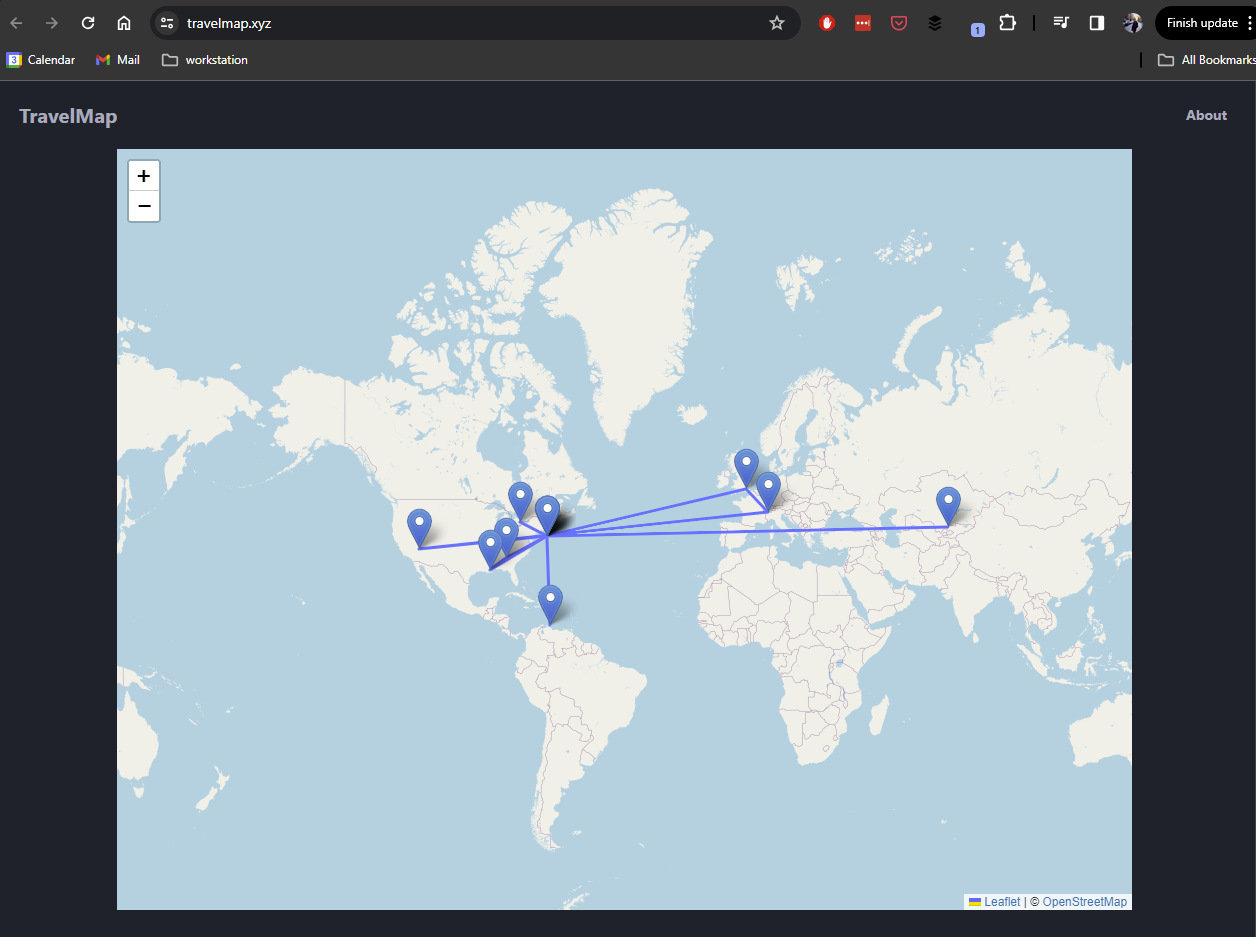The height and width of the screenshot is (937, 1256).
Task: Open the OpenStreetMap attribution link
Action: tap(1085, 901)
